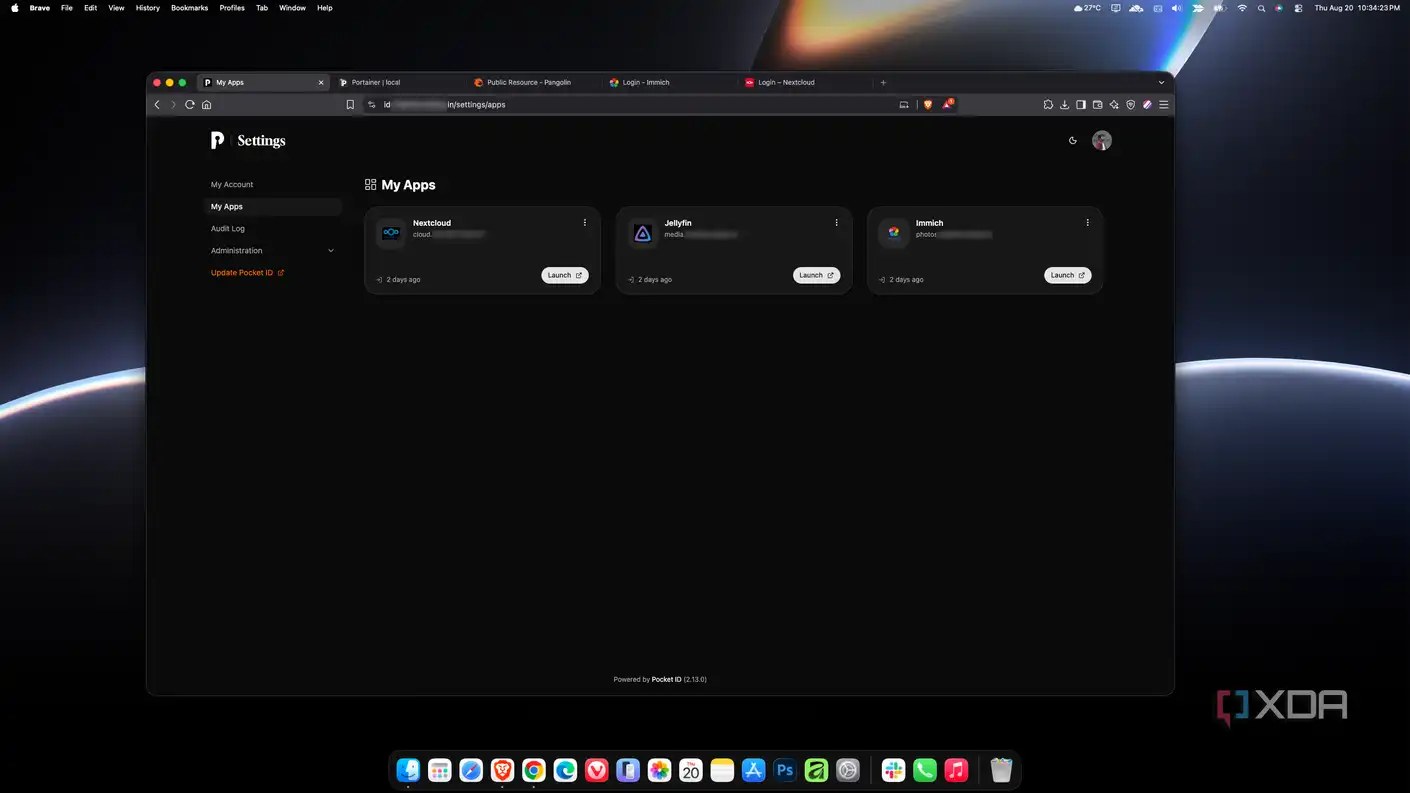Open Control Center in menu bar
Viewport: 1410px width, 793px height.
pyautogui.click(x=1298, y=8)
